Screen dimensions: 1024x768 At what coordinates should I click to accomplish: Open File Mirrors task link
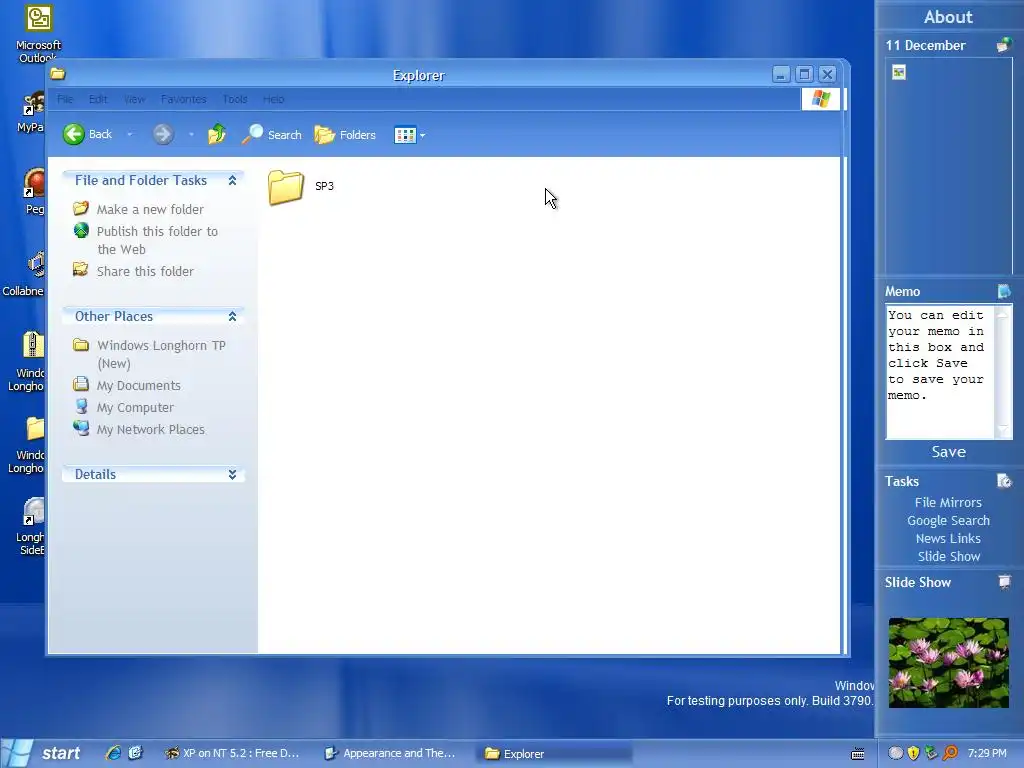click(948, 503)
